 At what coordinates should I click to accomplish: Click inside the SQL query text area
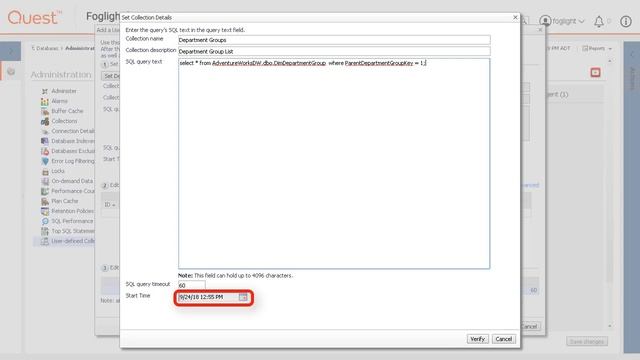click(x=334, y=163)
